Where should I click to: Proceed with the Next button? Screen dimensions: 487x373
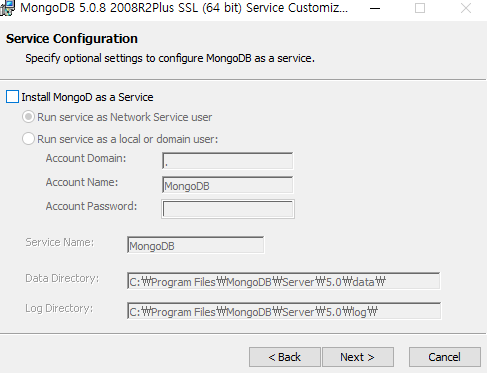(x=358, y=357)
